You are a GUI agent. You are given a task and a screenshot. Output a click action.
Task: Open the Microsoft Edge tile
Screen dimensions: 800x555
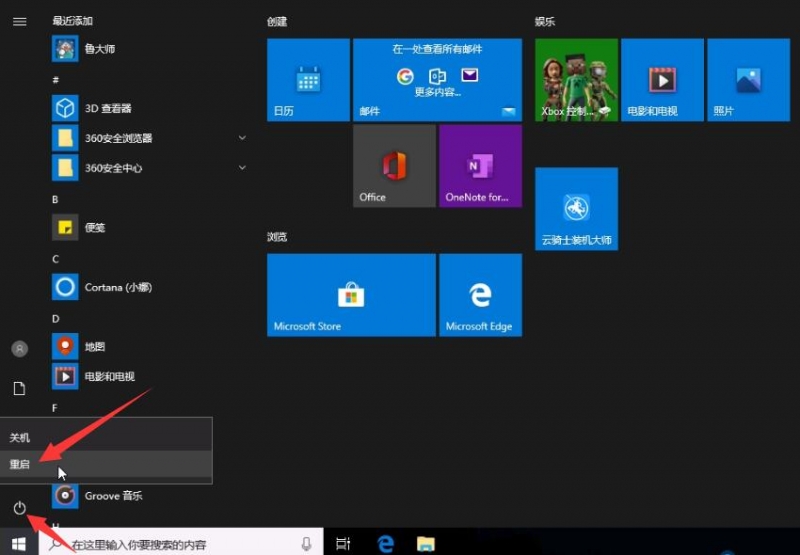point(481,295)
